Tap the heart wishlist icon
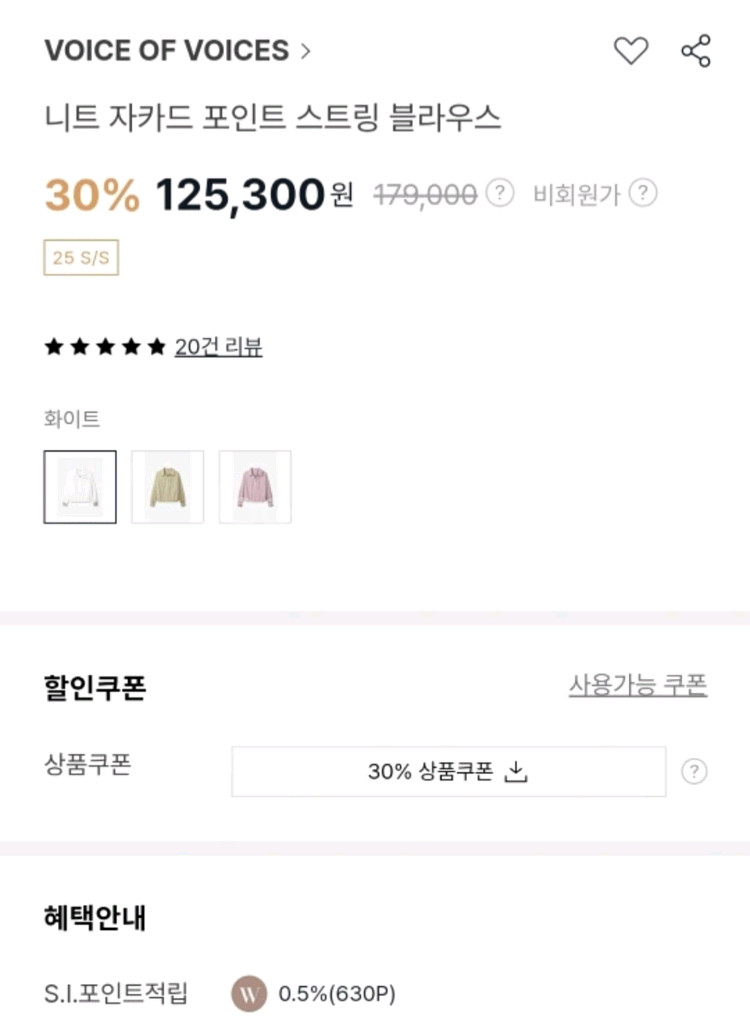The image size is (750, 1024). tap(630, 50)
